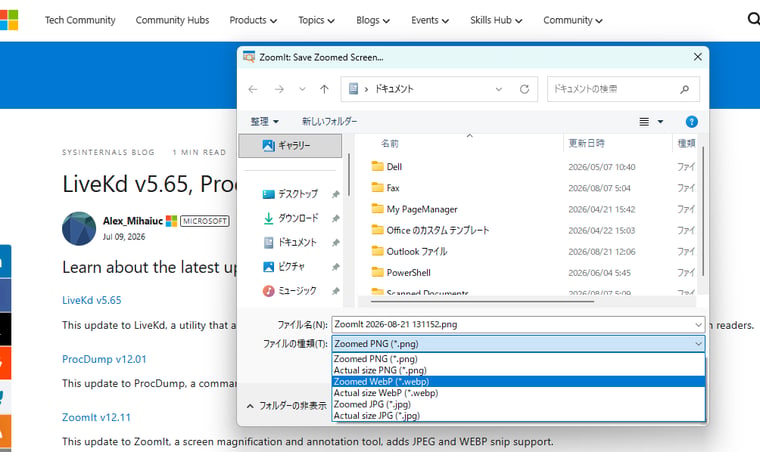The image size is (760, 452).
Task: Expand Events menu in browser page
Action: [x=430, y=20]
